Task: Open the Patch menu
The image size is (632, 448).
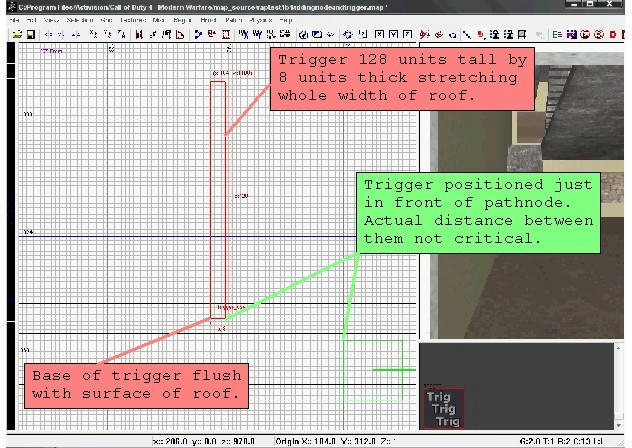Action: click(234, 20)
